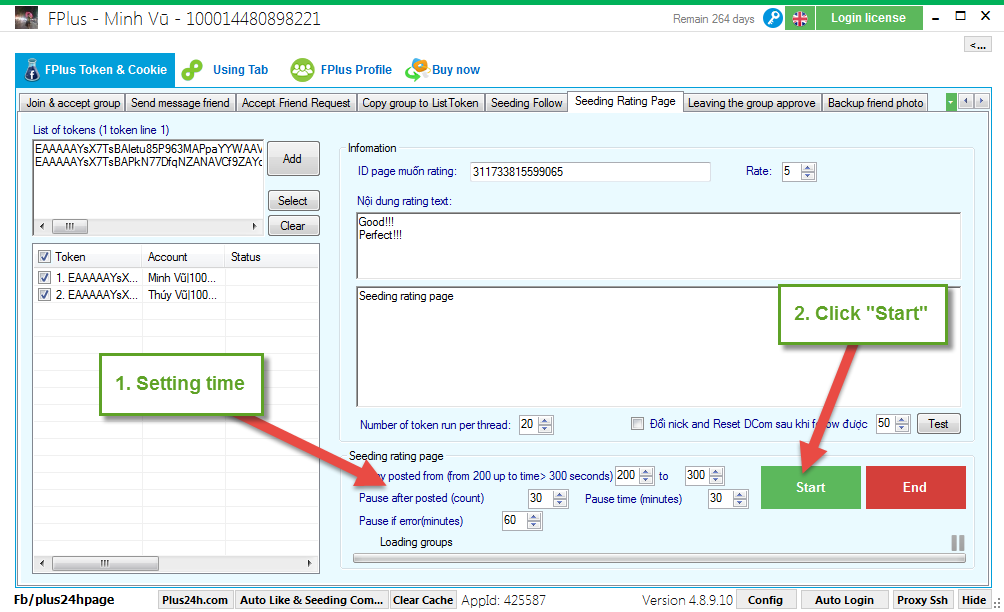Adjust the Reset DCom count stepper showing 50
The image size is (1004, 612).
[902, 424]
